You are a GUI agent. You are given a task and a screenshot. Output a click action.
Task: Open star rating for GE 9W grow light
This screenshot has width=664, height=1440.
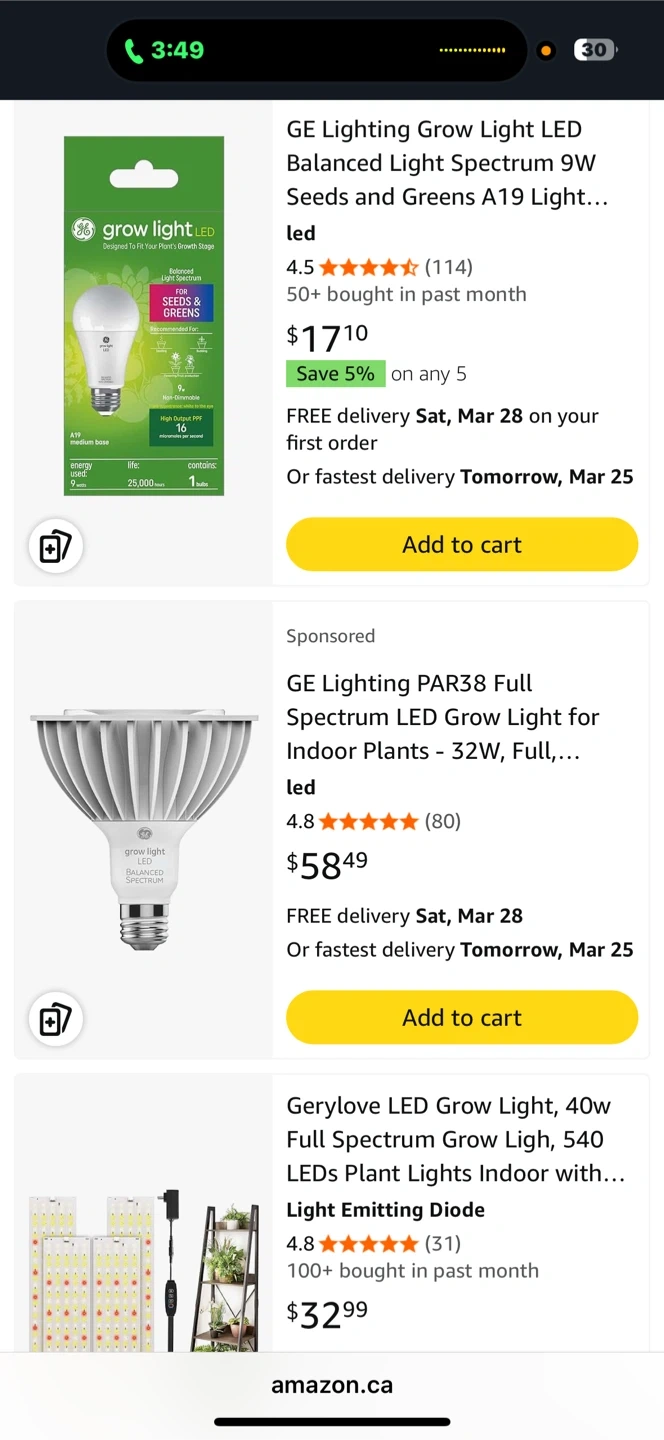point(368,267)
